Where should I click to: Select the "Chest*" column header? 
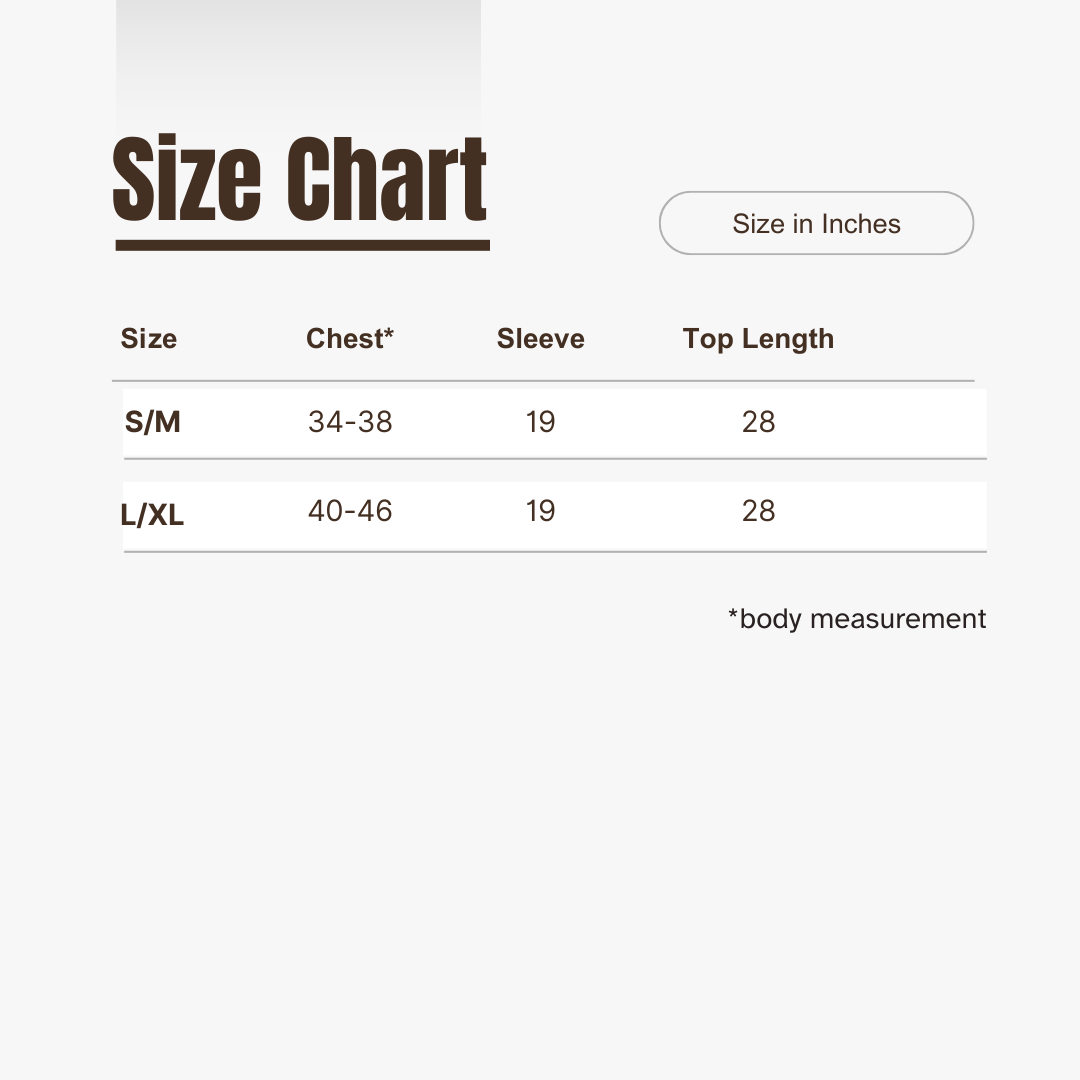[350, 339]
